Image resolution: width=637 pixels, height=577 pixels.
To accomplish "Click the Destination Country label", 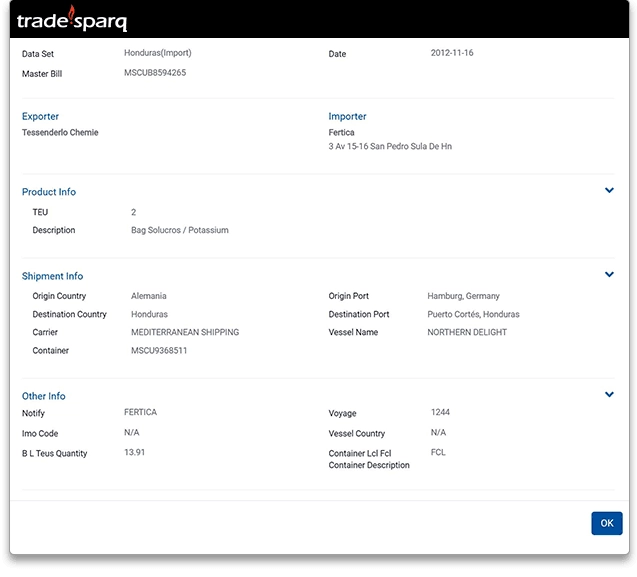I will click(69, 314).
